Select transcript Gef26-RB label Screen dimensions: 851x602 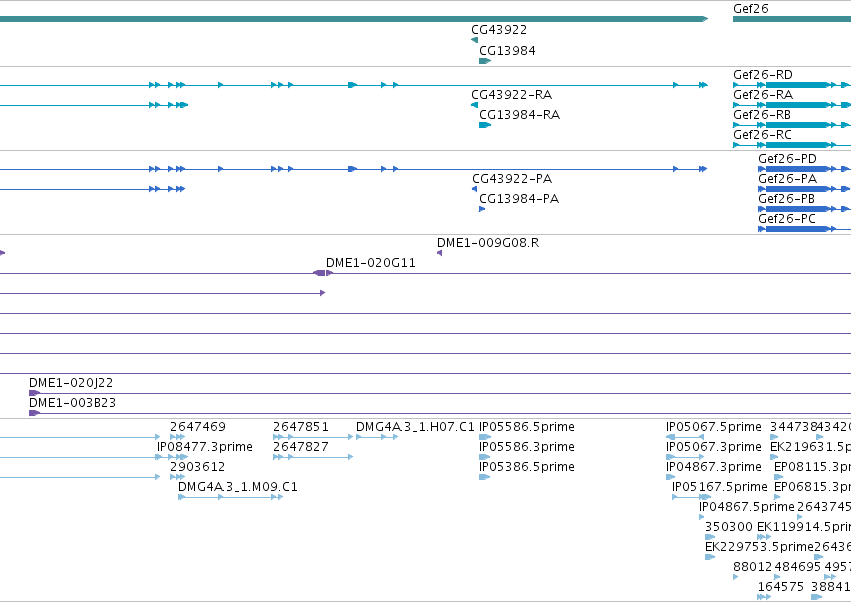point(762,115)
